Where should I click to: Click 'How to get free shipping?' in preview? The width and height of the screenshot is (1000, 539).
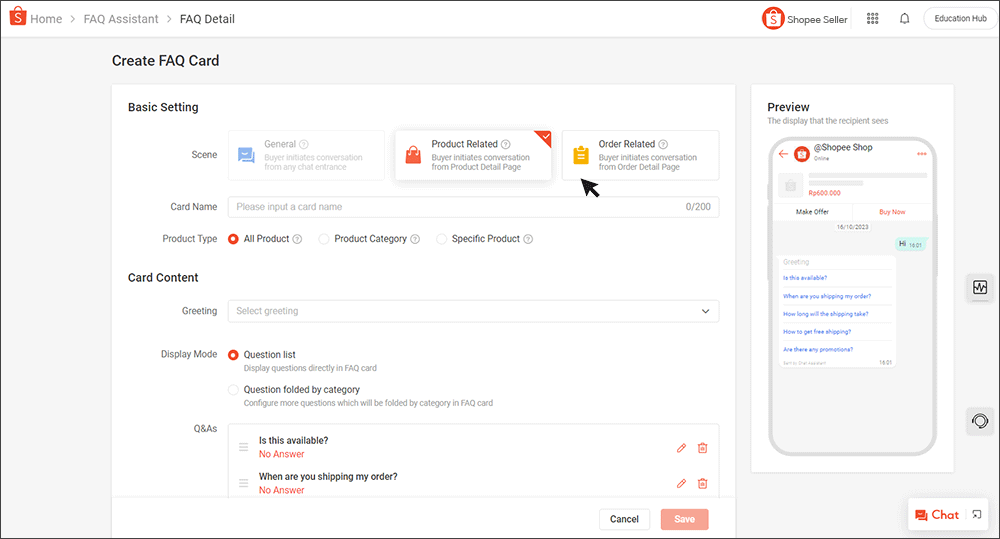(x=817, y=332)
